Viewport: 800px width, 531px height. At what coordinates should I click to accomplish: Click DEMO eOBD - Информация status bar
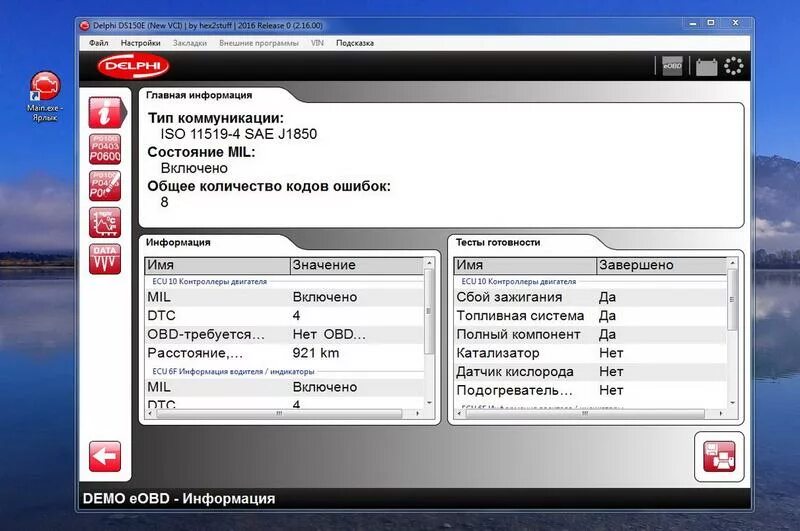coord(179,499)
